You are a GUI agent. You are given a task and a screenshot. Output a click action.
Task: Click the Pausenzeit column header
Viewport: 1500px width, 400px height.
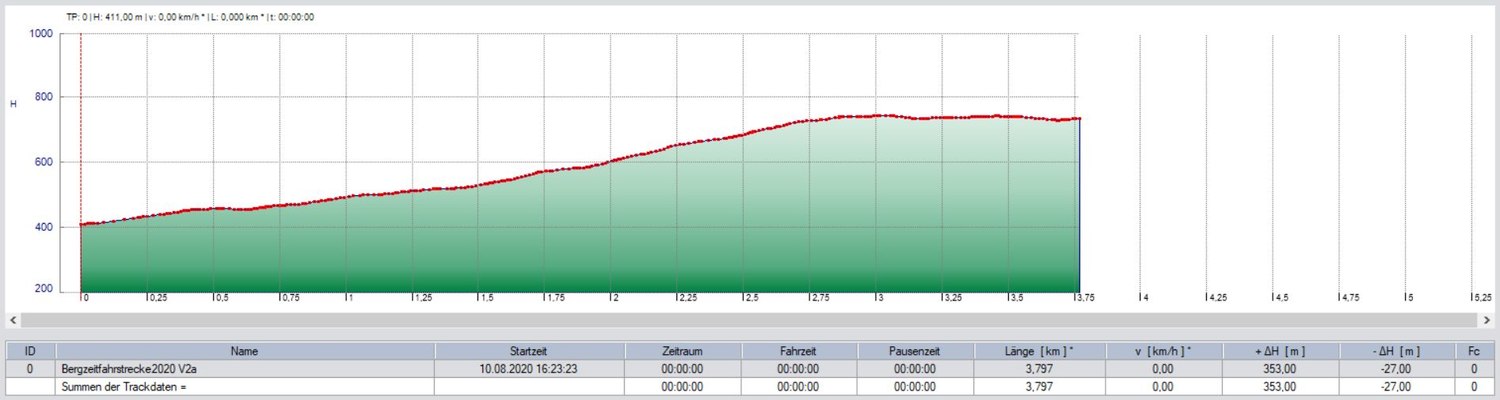(915, 351)
